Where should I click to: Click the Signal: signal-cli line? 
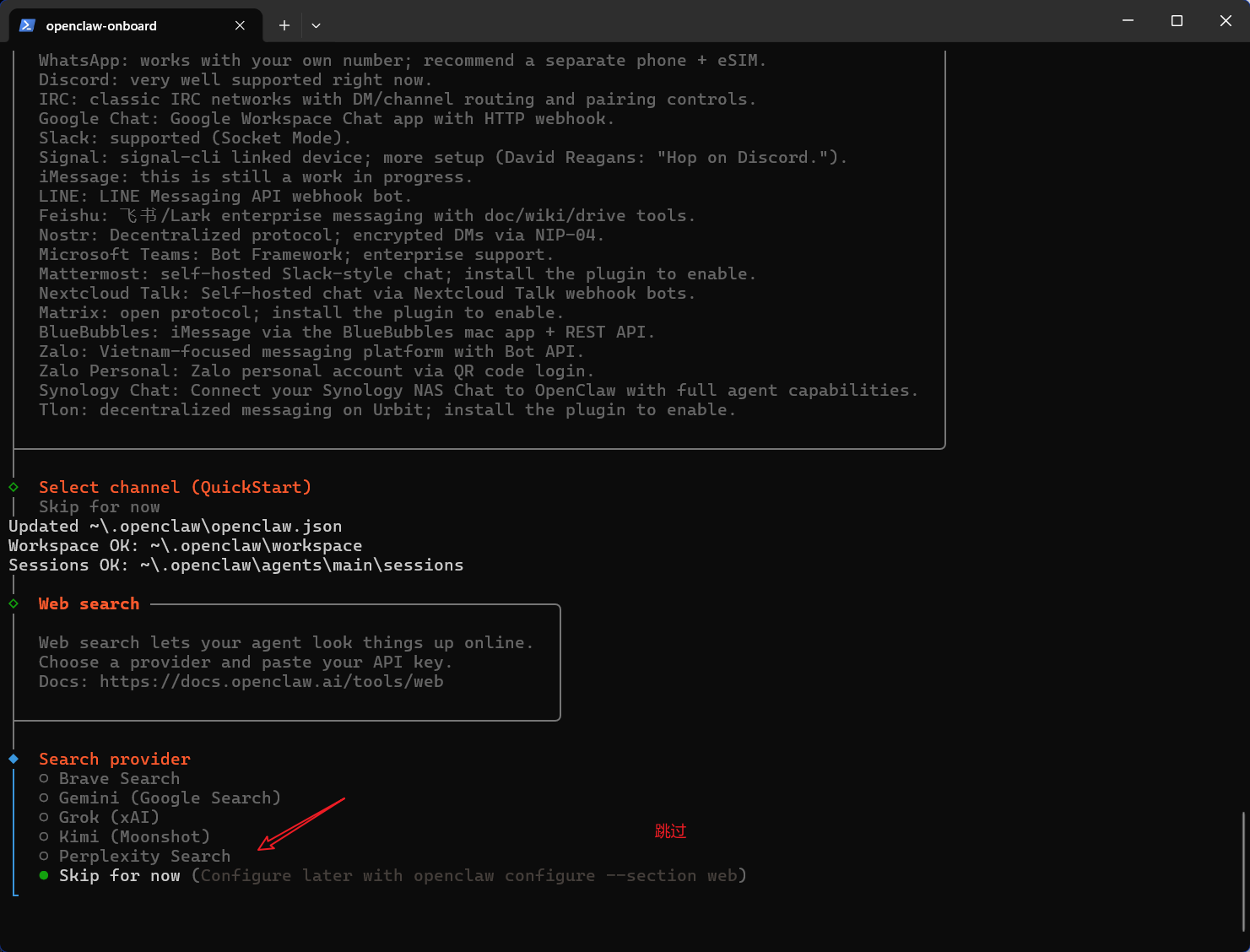pos(443,157)
